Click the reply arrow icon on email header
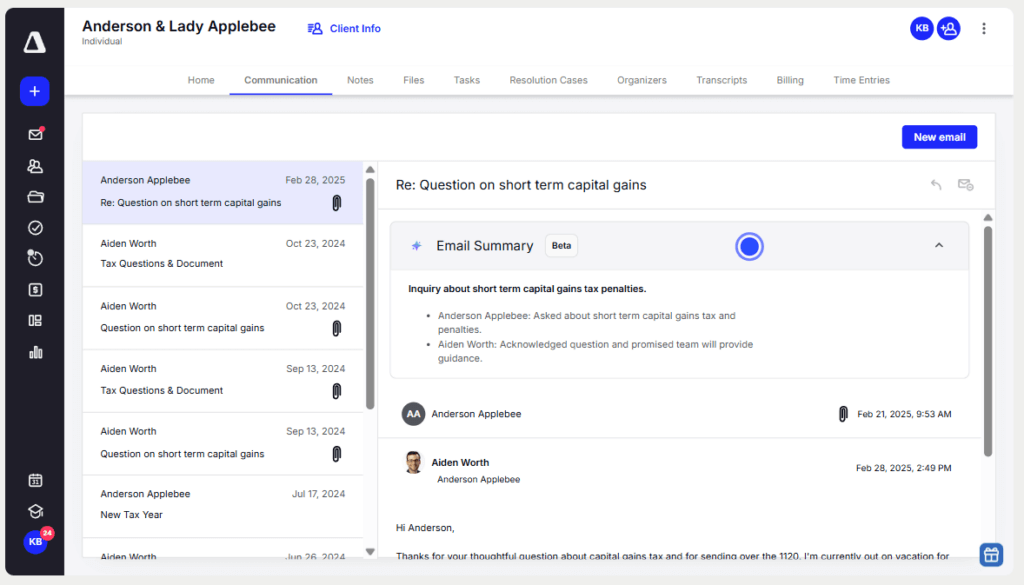 936,185
